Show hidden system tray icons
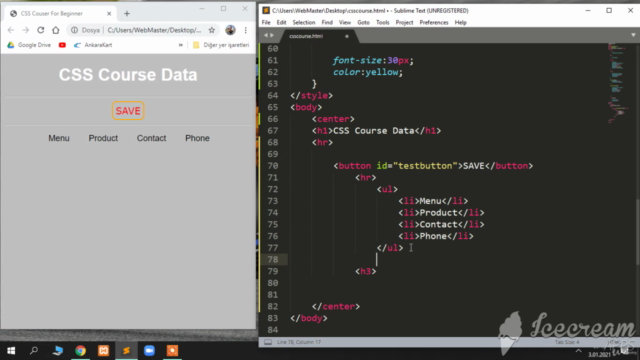Image resolution: width=640 pixels, height=360 pixels. point(578,351)
